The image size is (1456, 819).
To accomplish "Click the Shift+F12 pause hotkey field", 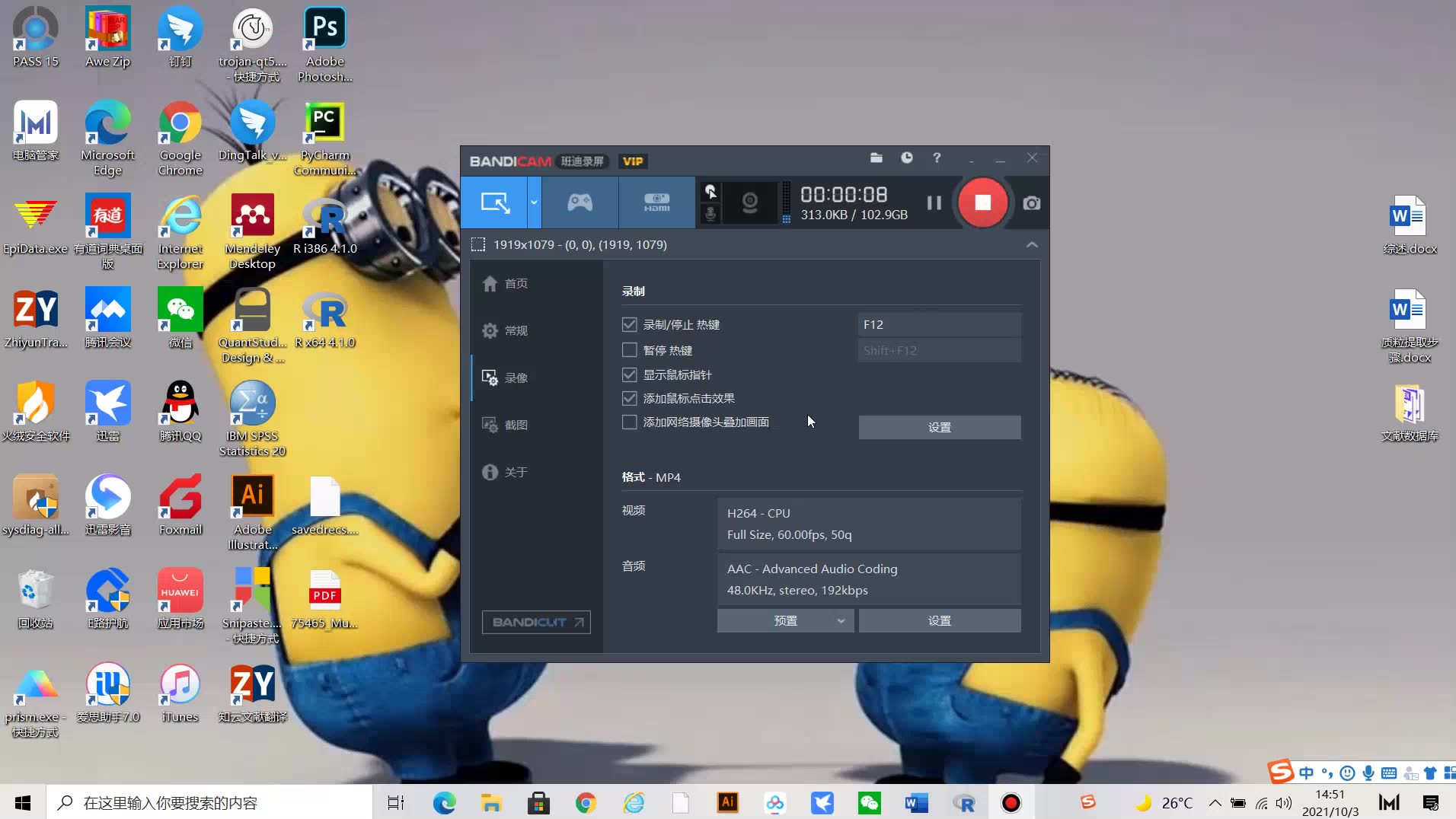I will (x=940, y=350).
